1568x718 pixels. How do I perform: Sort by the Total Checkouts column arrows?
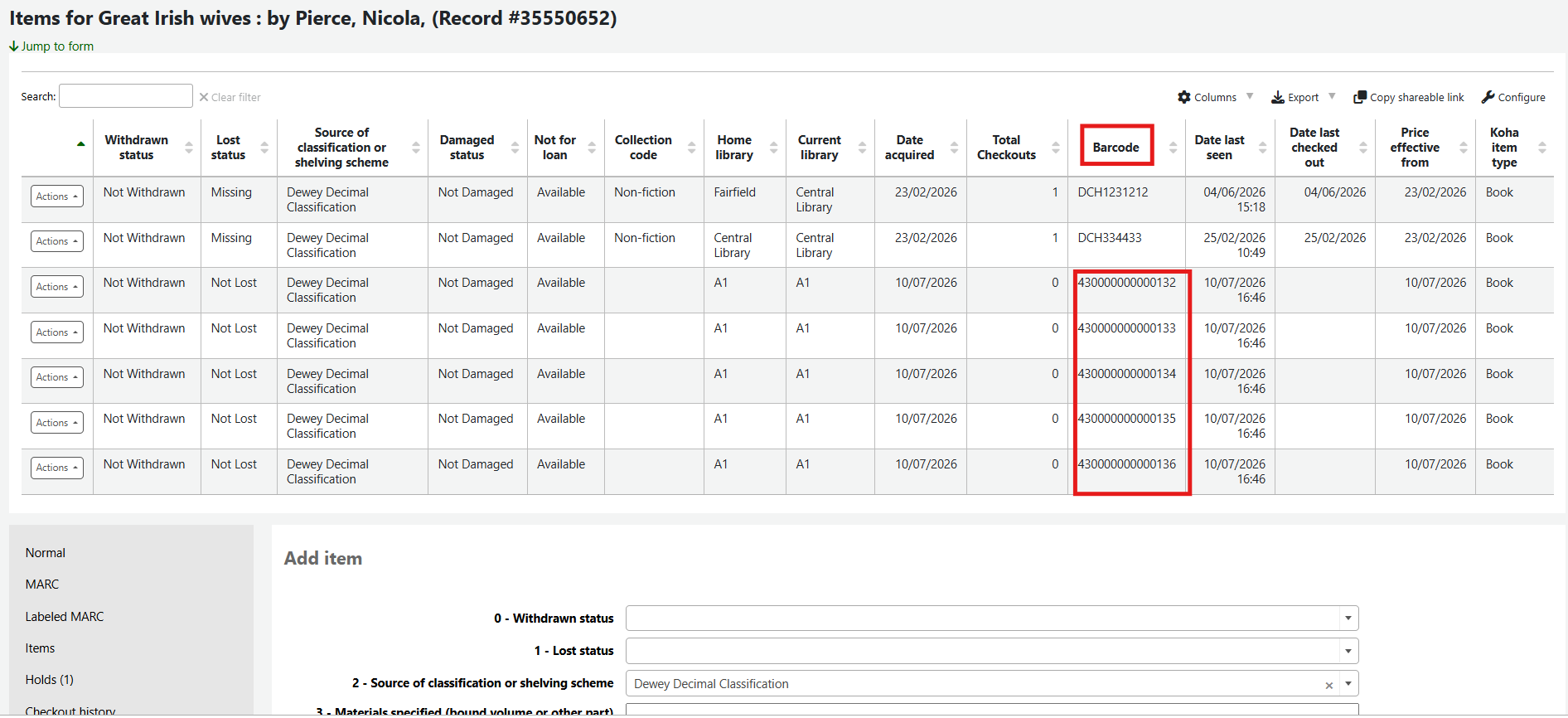(1055, 148)
